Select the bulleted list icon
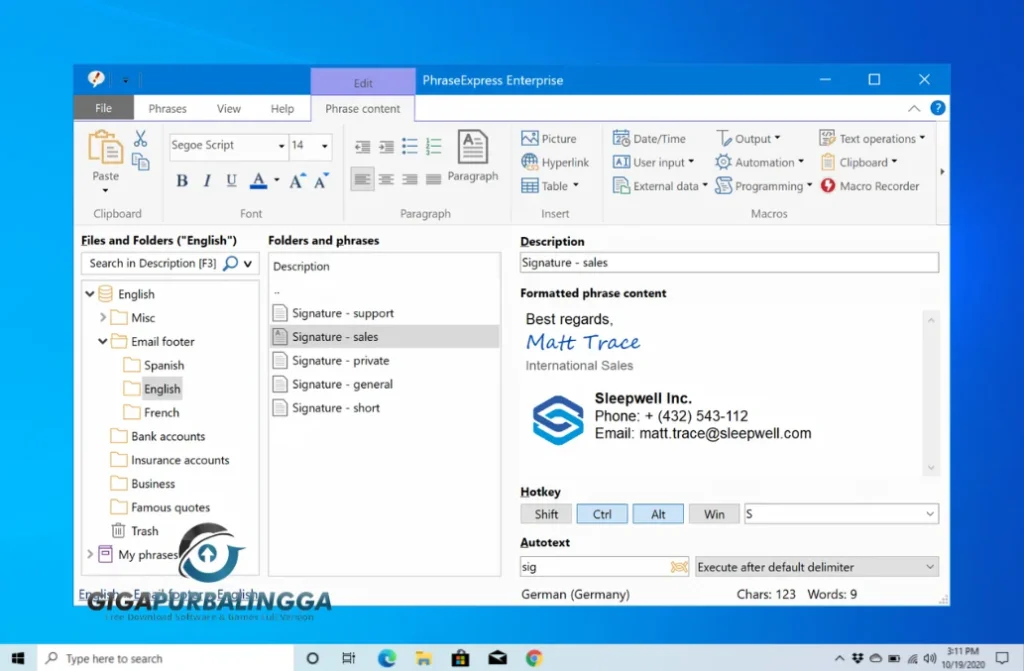The width and height of the screenshot is (1024, 671). [x=409, y=146]
